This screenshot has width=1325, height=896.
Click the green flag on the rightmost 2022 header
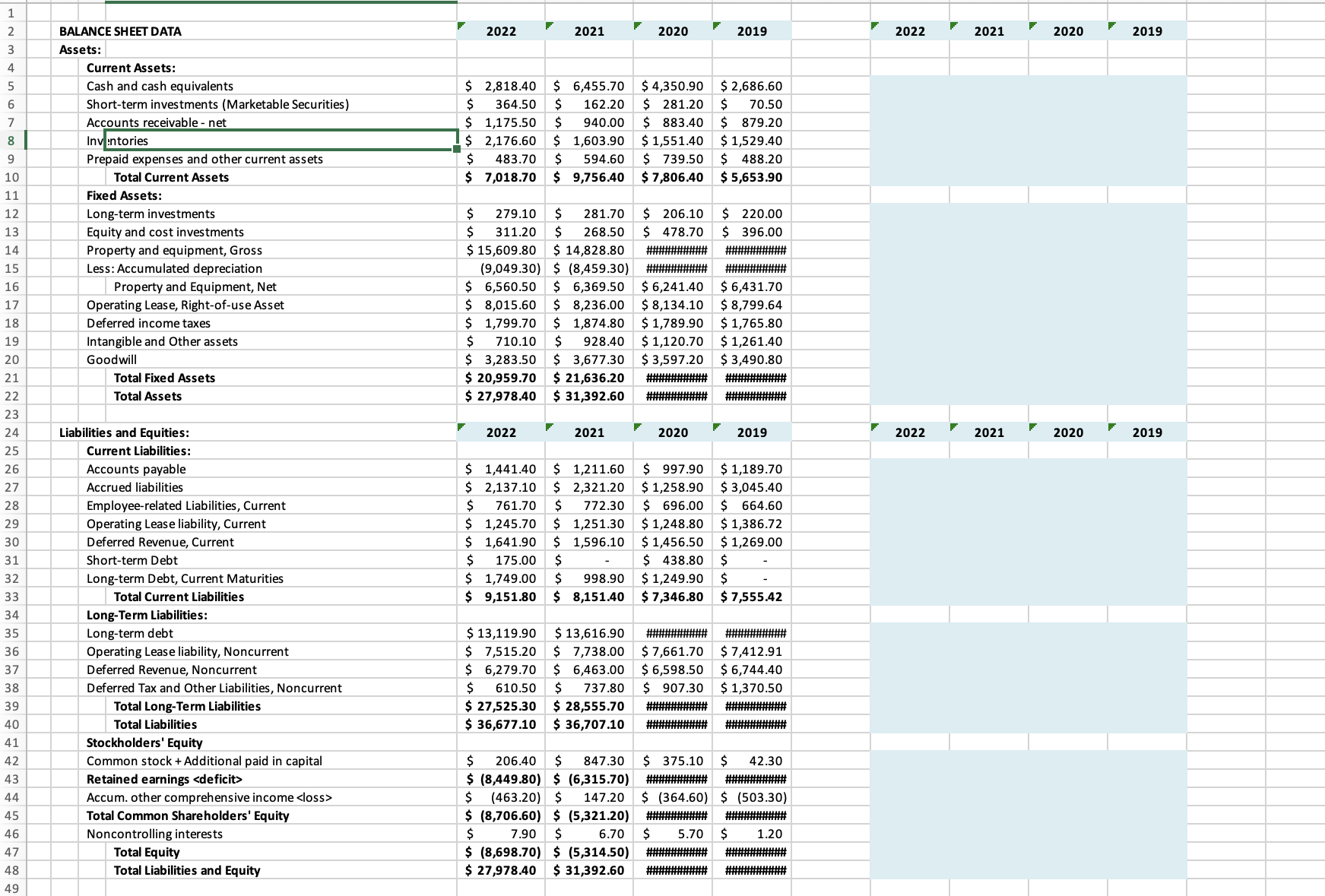point(876,26)
